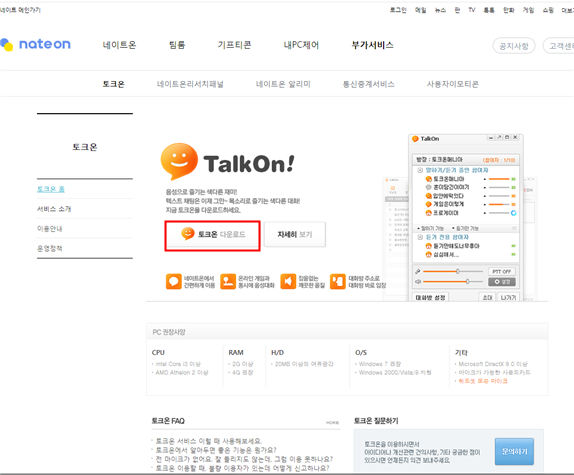Click 나가기 button in TalkOn window
Viewport: 574px width, 475px height.
508,298
